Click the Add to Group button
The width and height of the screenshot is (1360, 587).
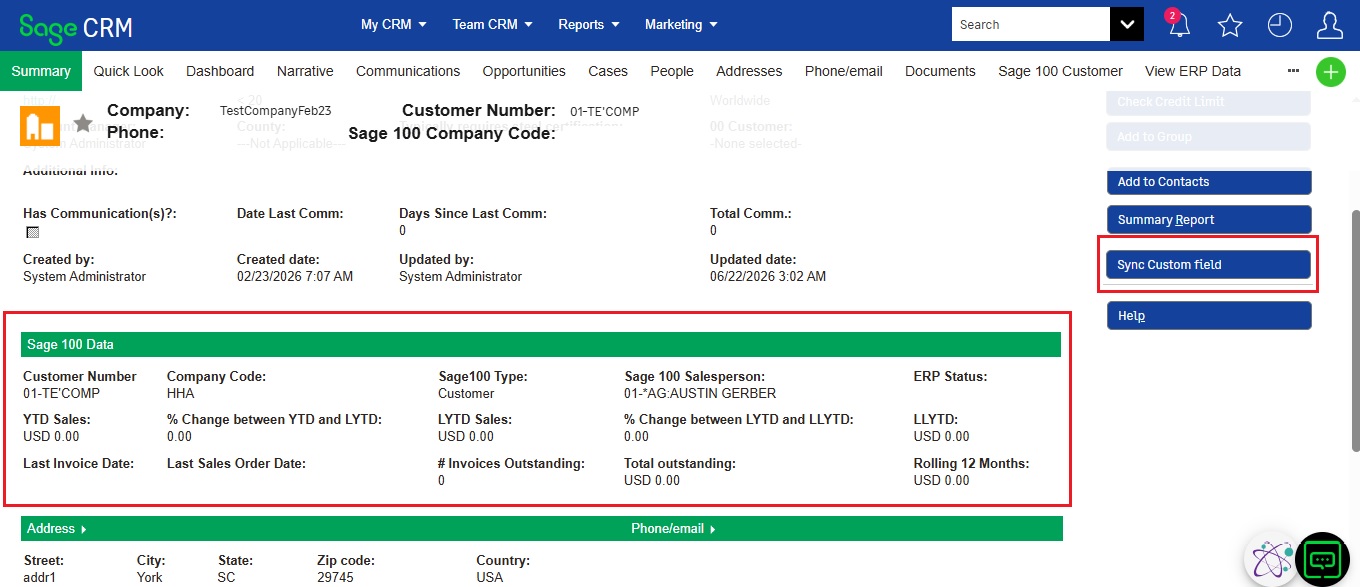tap(1209, 137)
